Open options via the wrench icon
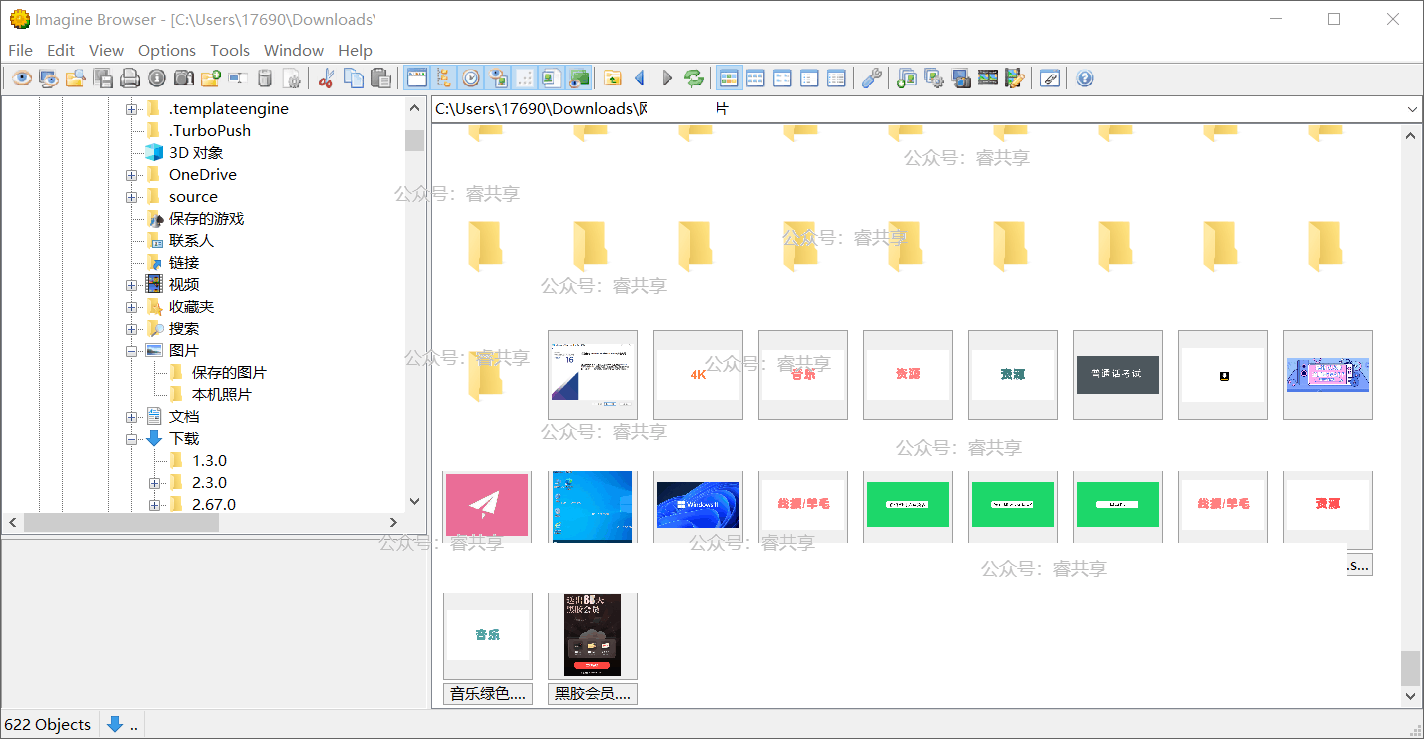 (871, 78)
